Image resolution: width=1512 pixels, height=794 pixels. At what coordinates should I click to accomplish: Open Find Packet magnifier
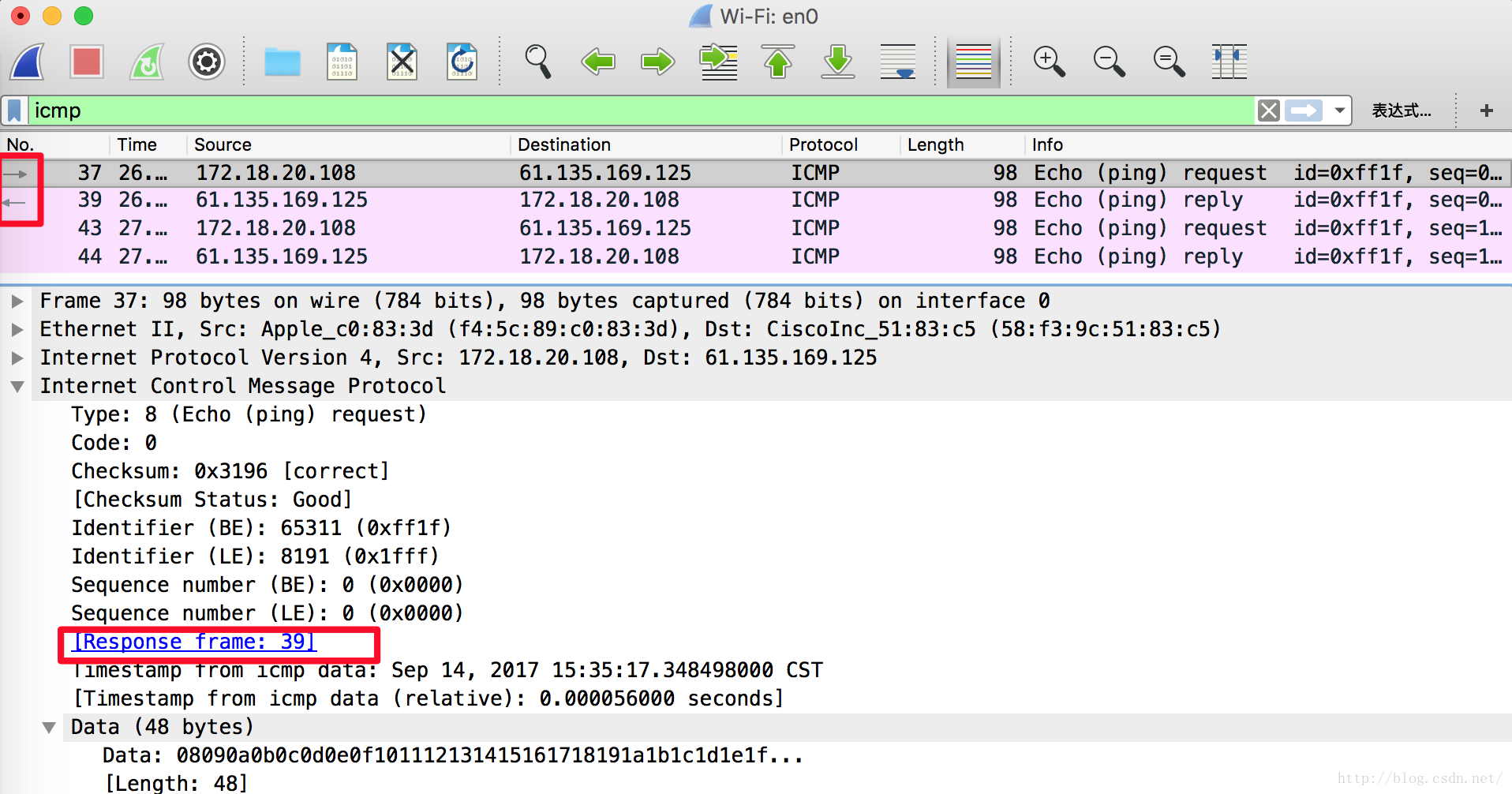coord(538,62)
